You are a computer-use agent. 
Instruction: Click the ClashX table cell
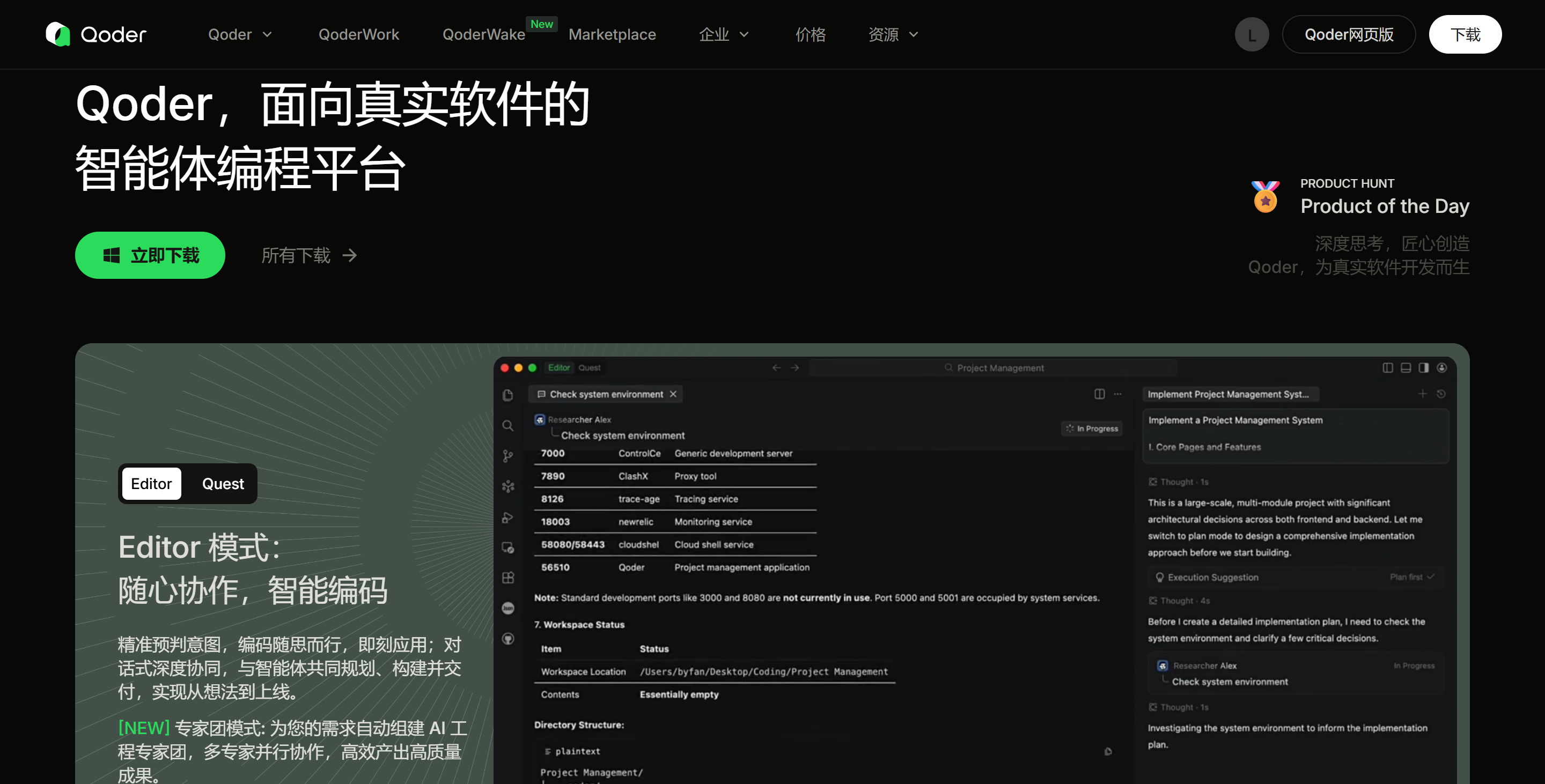tap(633, 477)
